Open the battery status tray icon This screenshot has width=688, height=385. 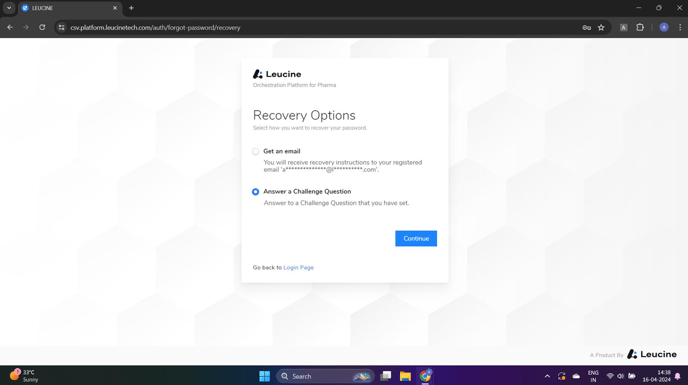[x=632, y=376]
